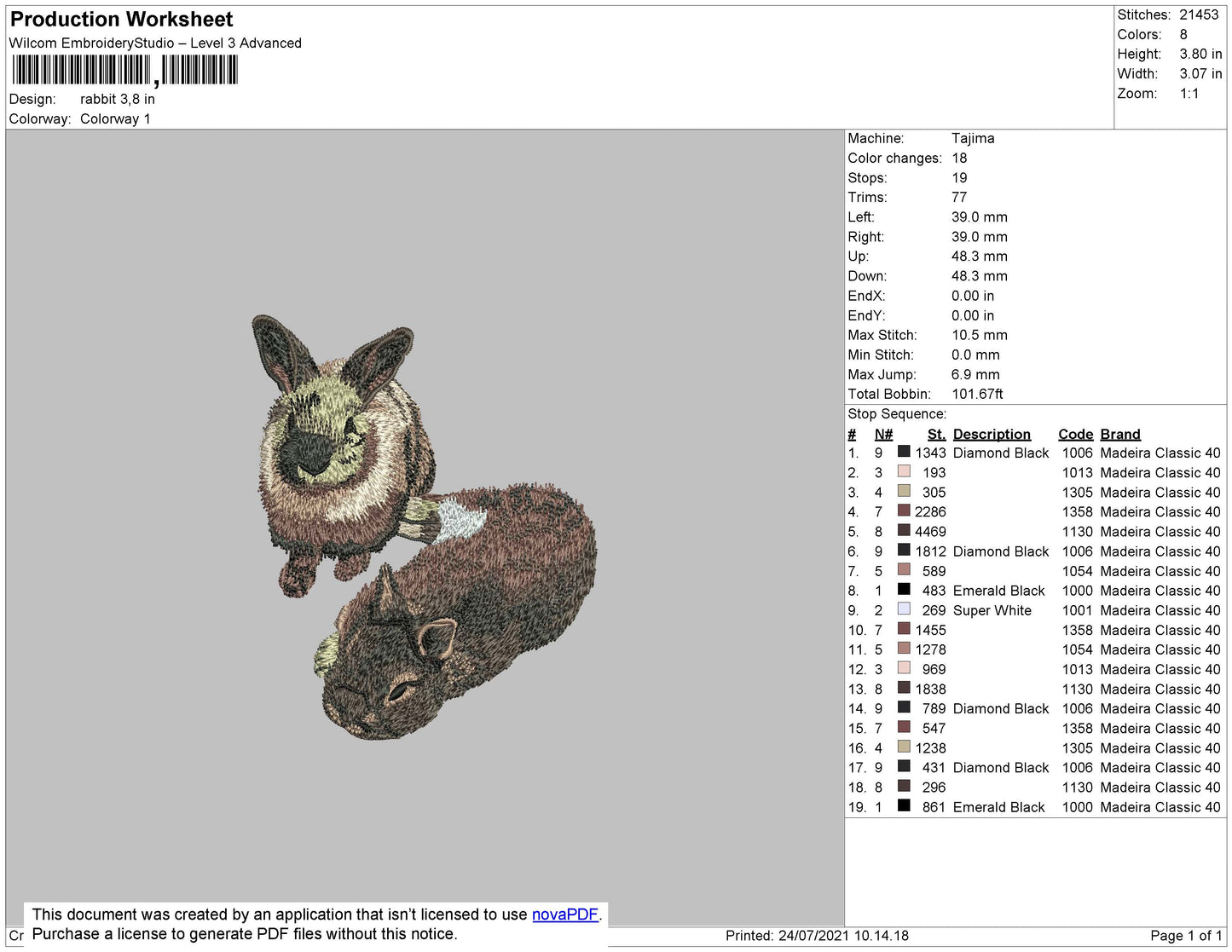Click the N# column header
This screenshot has width=1232, height=952.
click(883, 434)
